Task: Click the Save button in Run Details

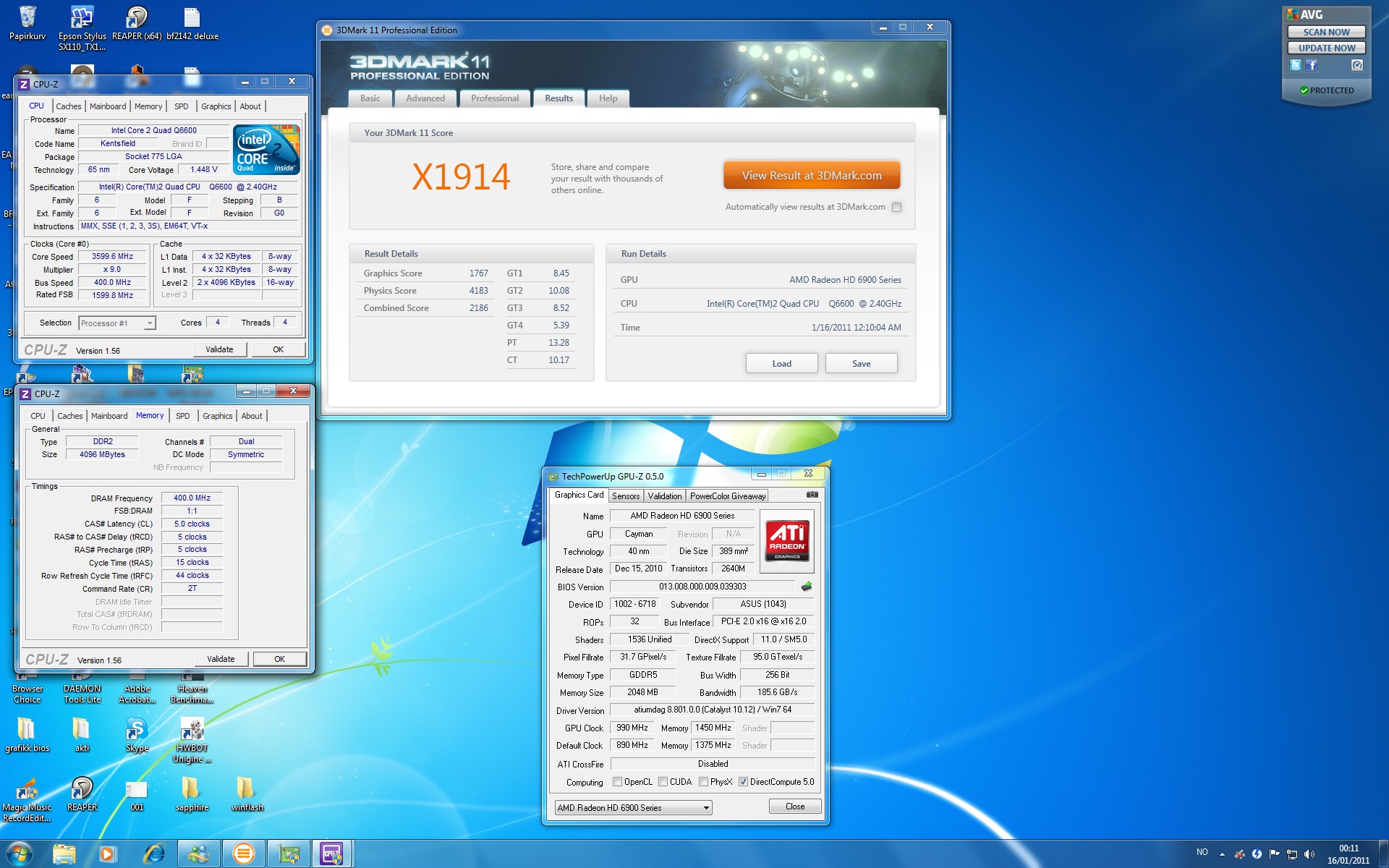Action: 862,364
